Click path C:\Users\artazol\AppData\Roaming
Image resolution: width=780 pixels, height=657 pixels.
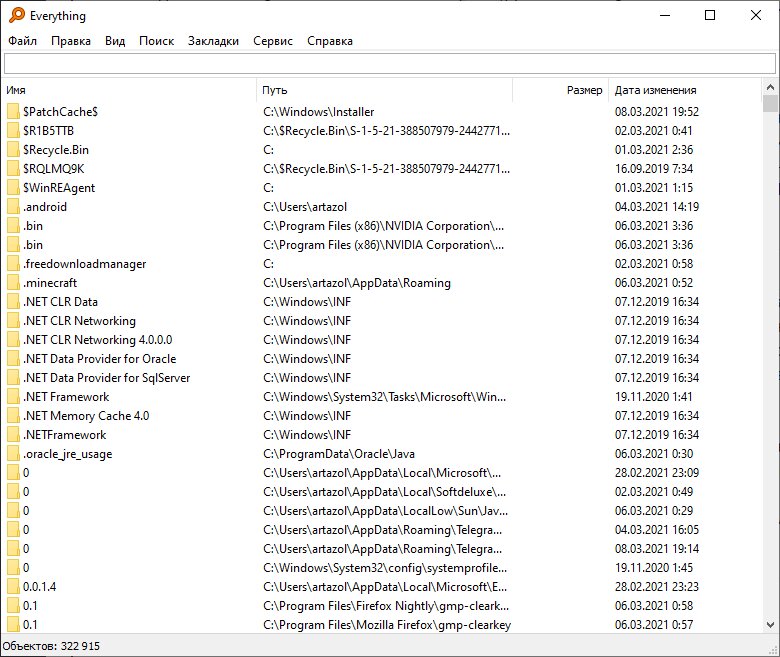coord(357,282)
